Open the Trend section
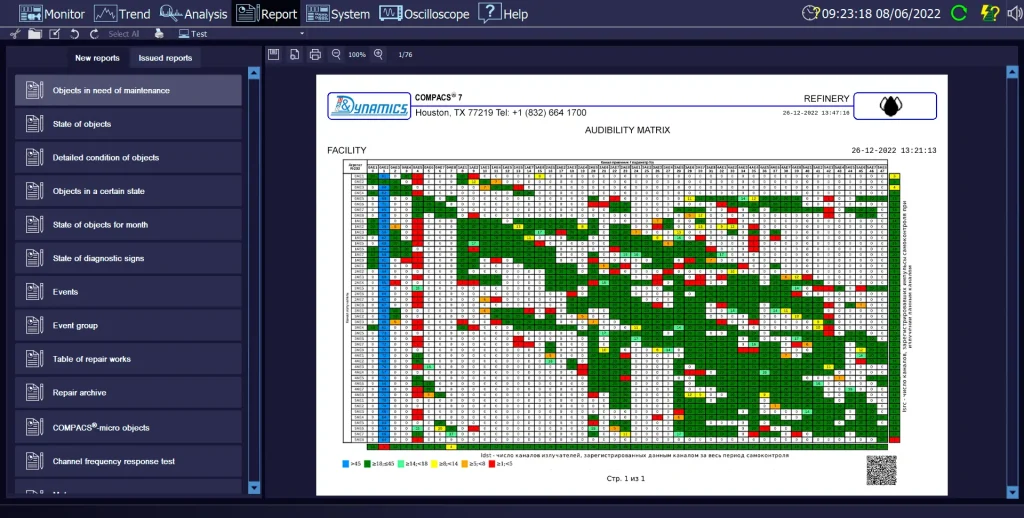The height and width of the screenshot is (518, 1024). 122,13
